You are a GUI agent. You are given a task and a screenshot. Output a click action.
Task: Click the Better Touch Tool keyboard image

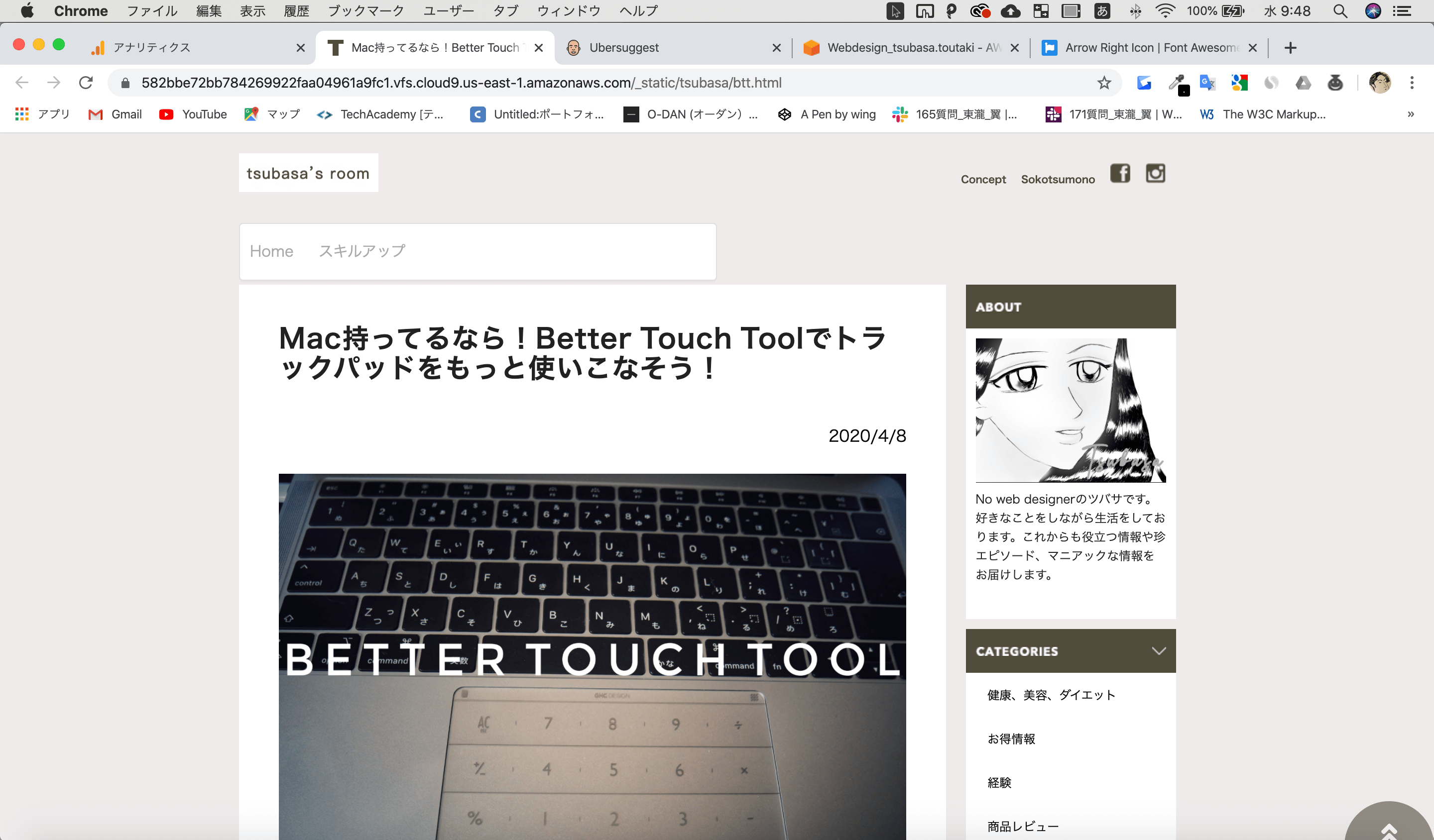click(x=592, y=657)
